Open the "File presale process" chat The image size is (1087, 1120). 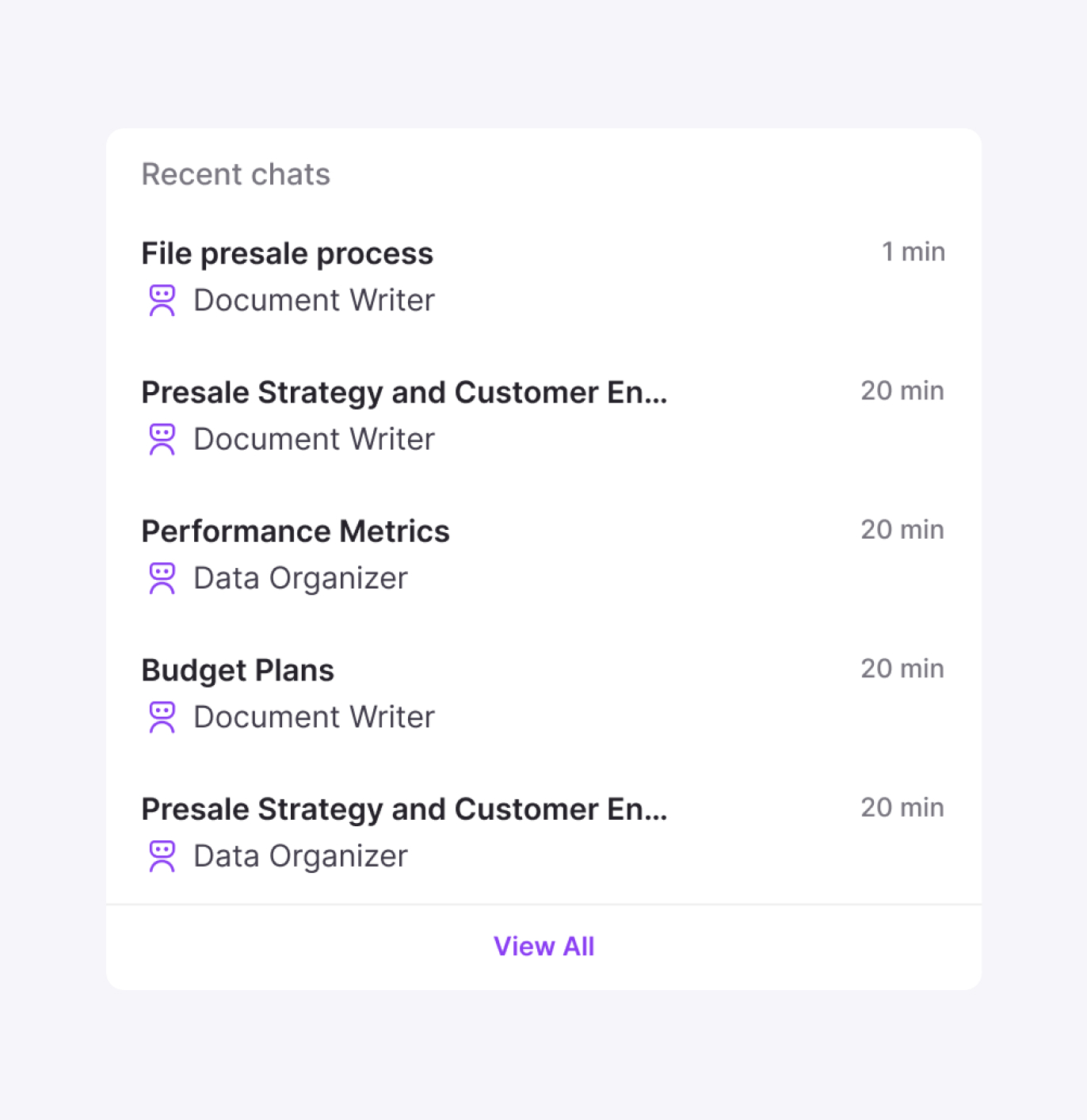coord(287,253)
